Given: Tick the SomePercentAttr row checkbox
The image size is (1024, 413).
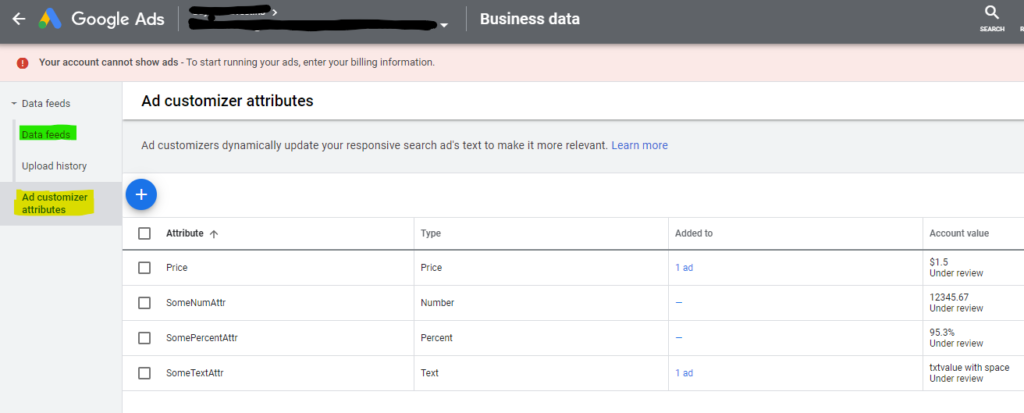Looking at the screenshot, I should 144,338.
